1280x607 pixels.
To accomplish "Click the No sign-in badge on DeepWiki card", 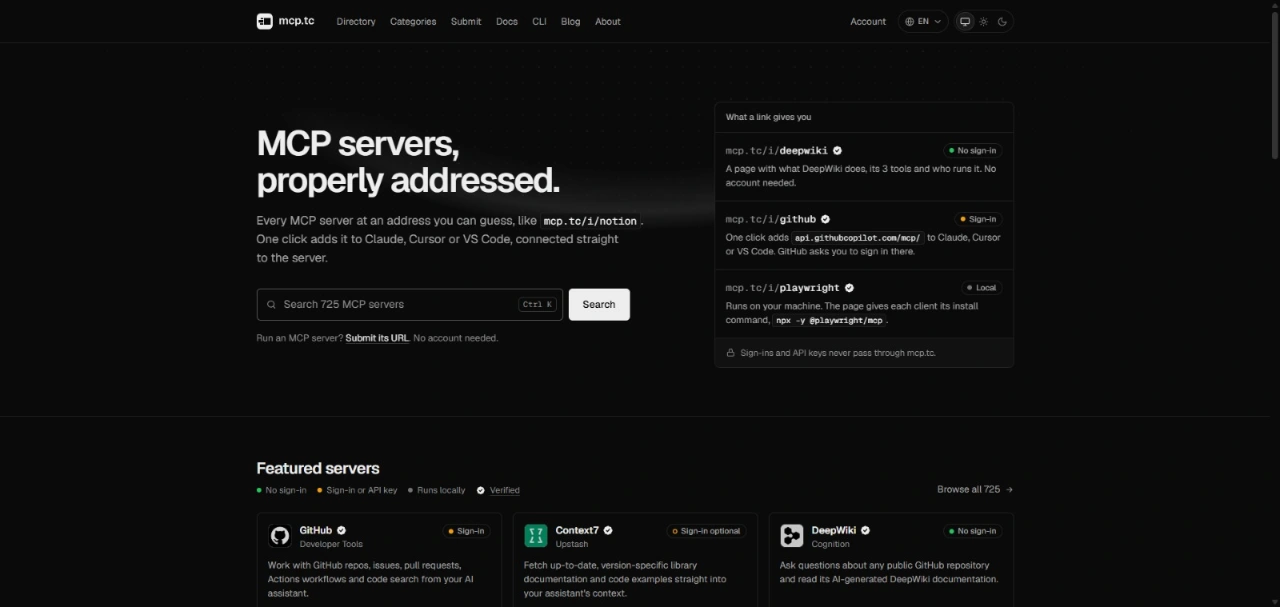I will point(973,531).
